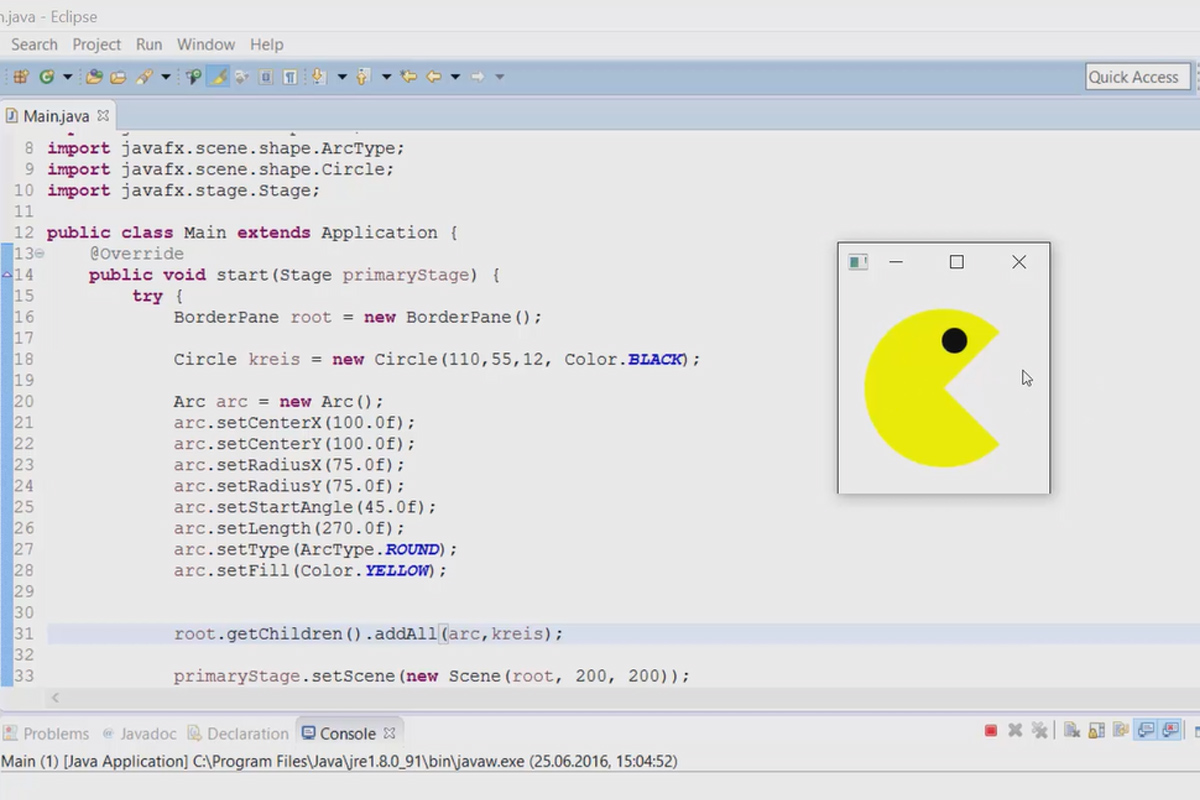1200x800 pixels.
Task: Minimize the JavaFX application window
Action: click(896, 262)
